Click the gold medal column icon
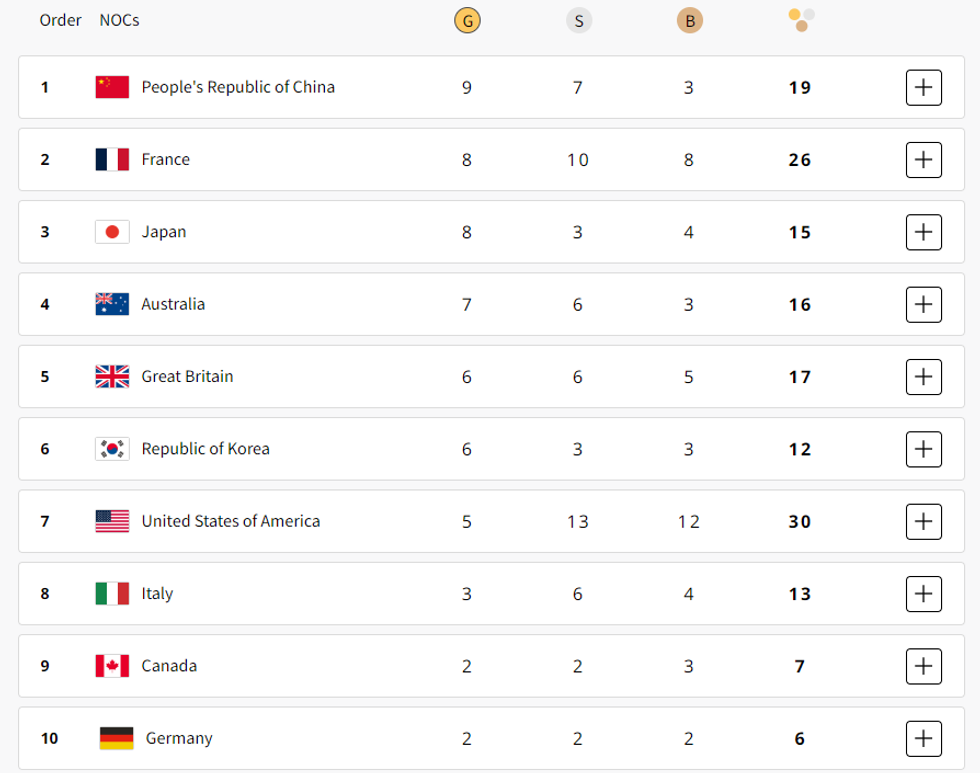 466,20
